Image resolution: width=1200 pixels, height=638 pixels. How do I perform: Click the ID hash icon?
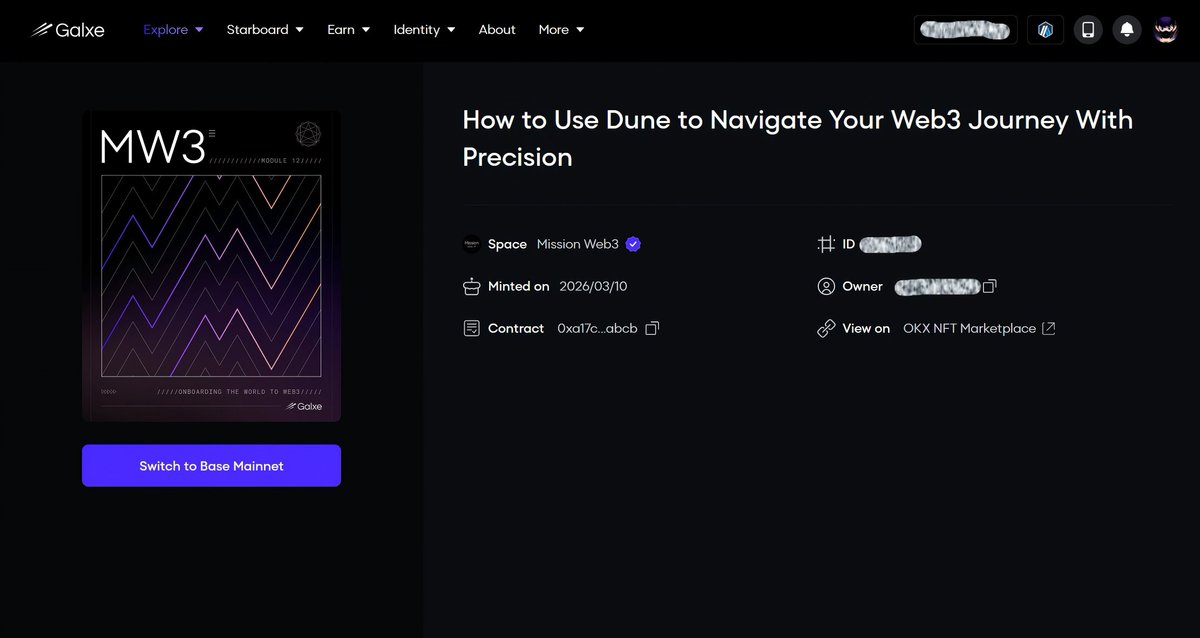pos(826,244)
